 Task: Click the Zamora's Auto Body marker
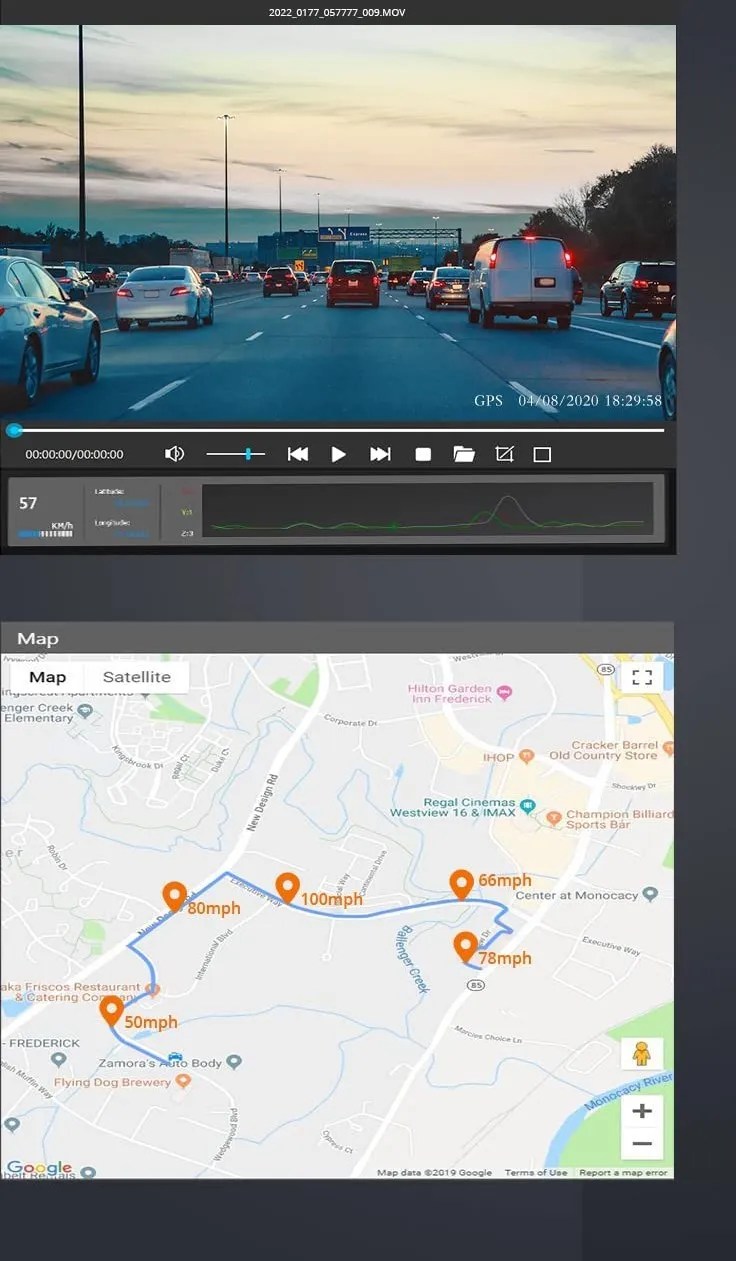(234, 1062)
